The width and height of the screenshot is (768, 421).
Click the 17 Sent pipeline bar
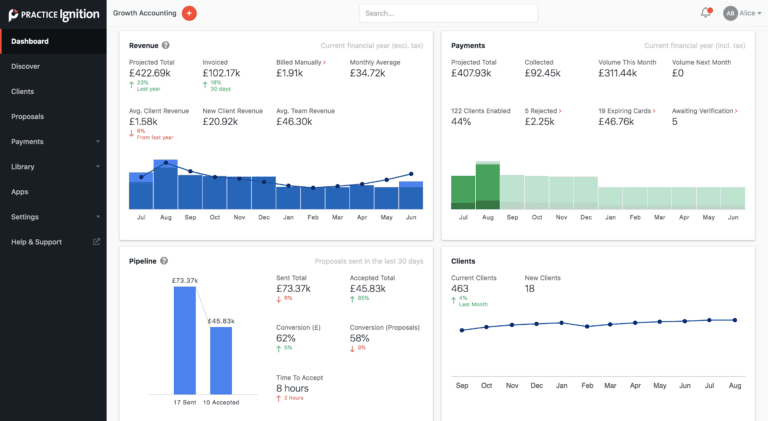(185, 341)
